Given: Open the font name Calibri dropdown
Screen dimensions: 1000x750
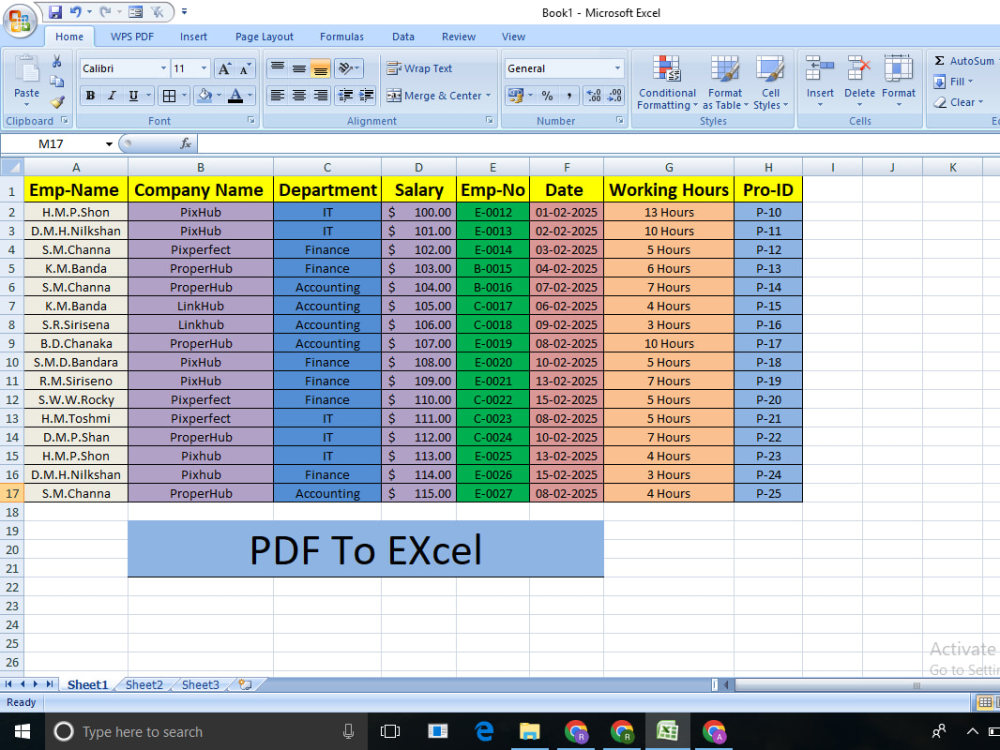Looking at the screenshot, I should (x=163, y=68).
